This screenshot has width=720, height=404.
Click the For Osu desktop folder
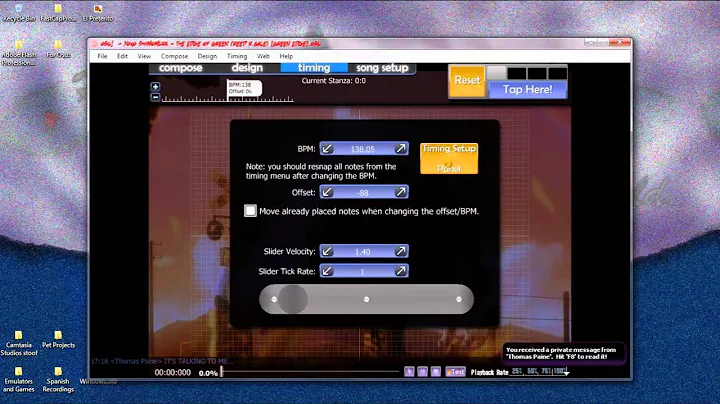pyautogui.click(x=58, y=49)
